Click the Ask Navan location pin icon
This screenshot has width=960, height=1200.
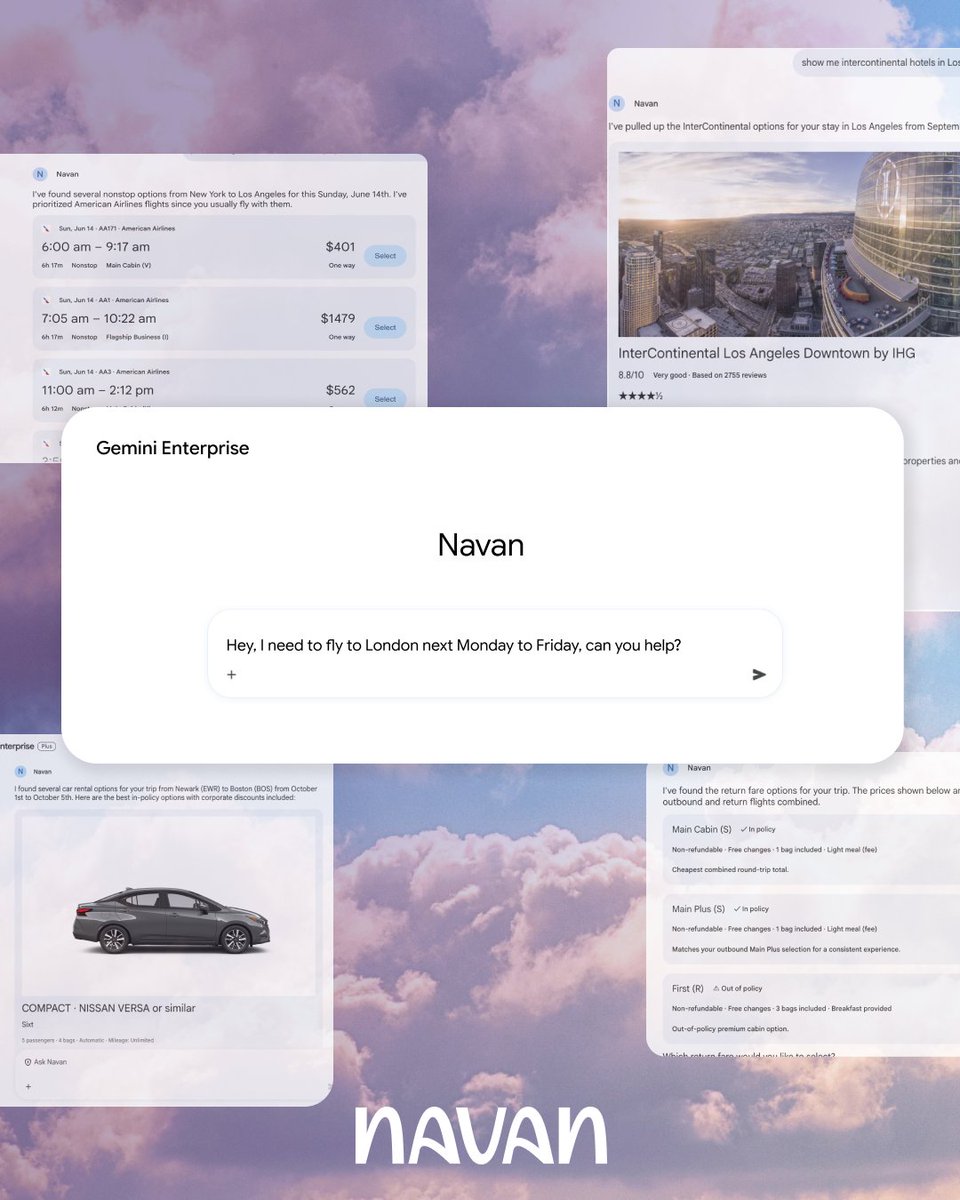(x=27, y=1062)
